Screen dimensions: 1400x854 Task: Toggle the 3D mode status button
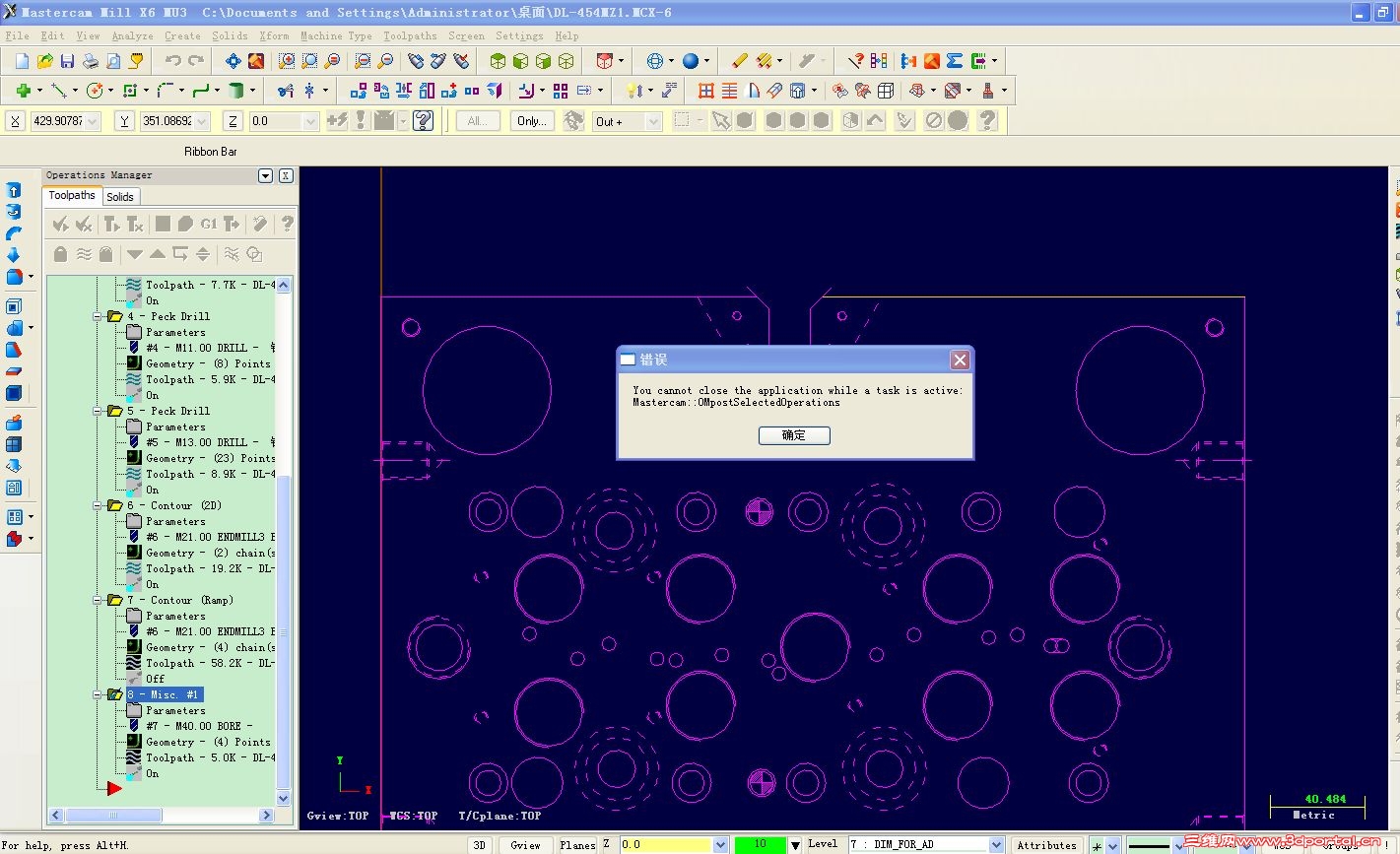click(x=479, y=844)
